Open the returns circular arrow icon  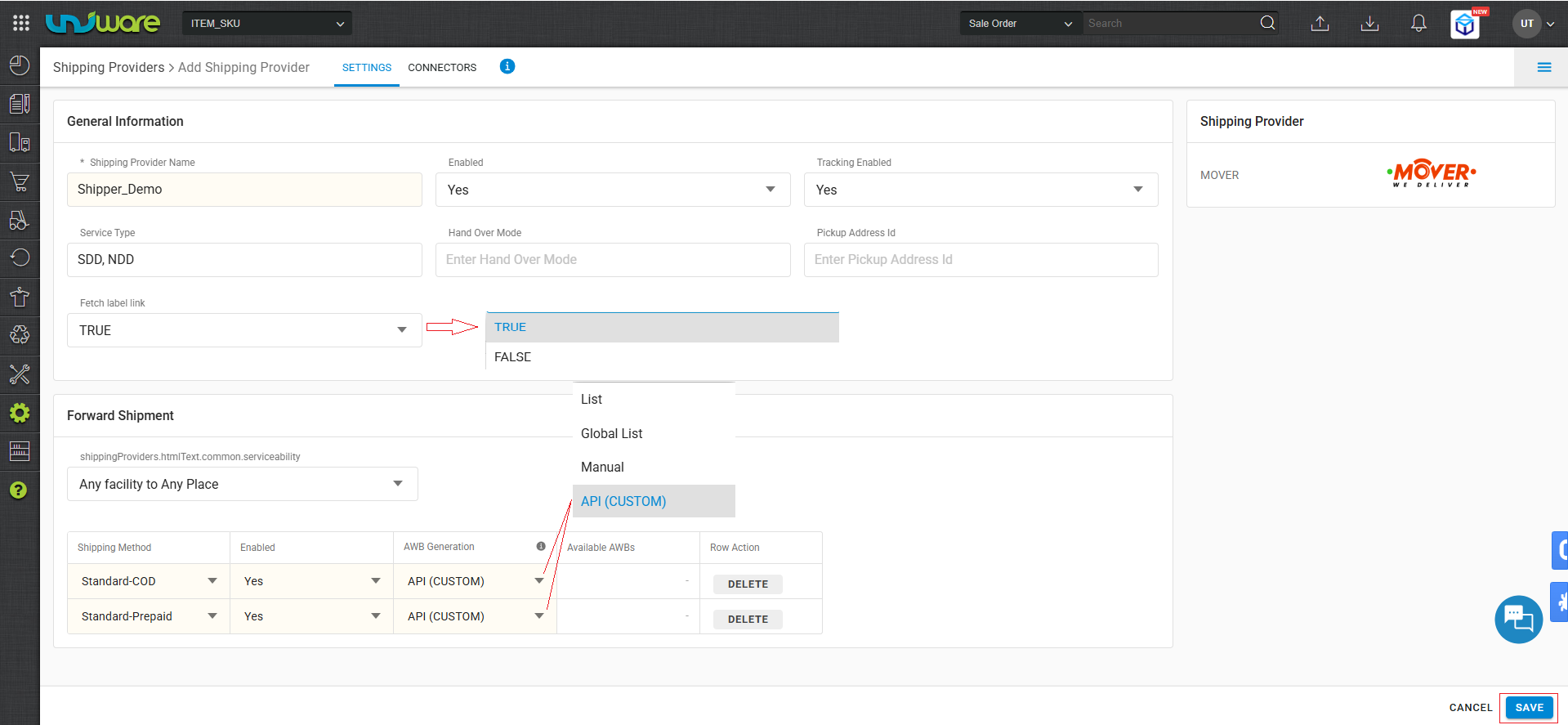(20, 258)
